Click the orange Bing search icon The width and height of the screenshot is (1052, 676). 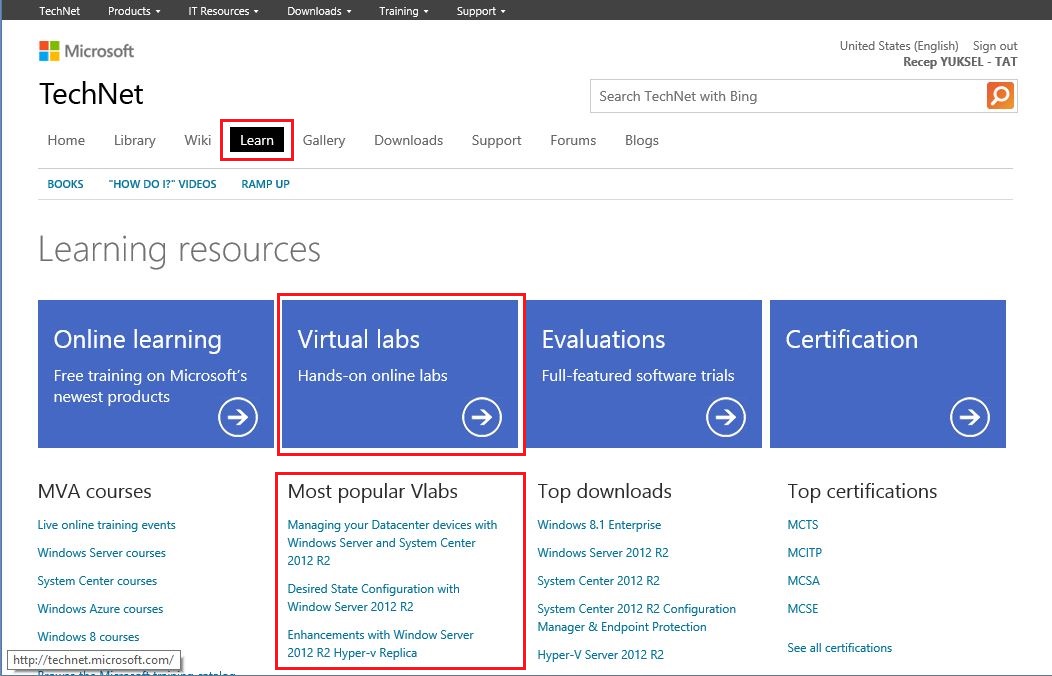[x=1000, y=96]
